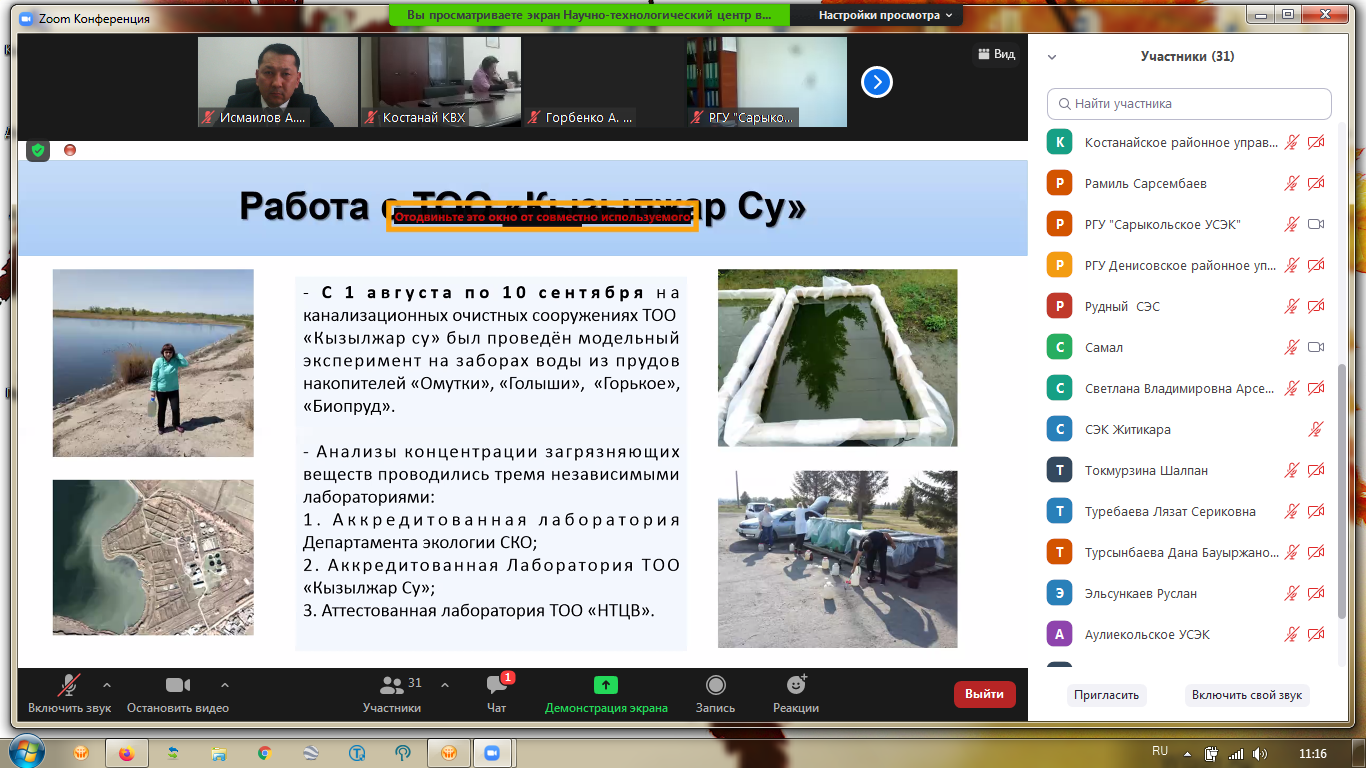Click muted mic icon for Рудный СЭС
1366x768 pixels.
(1292, 306)
